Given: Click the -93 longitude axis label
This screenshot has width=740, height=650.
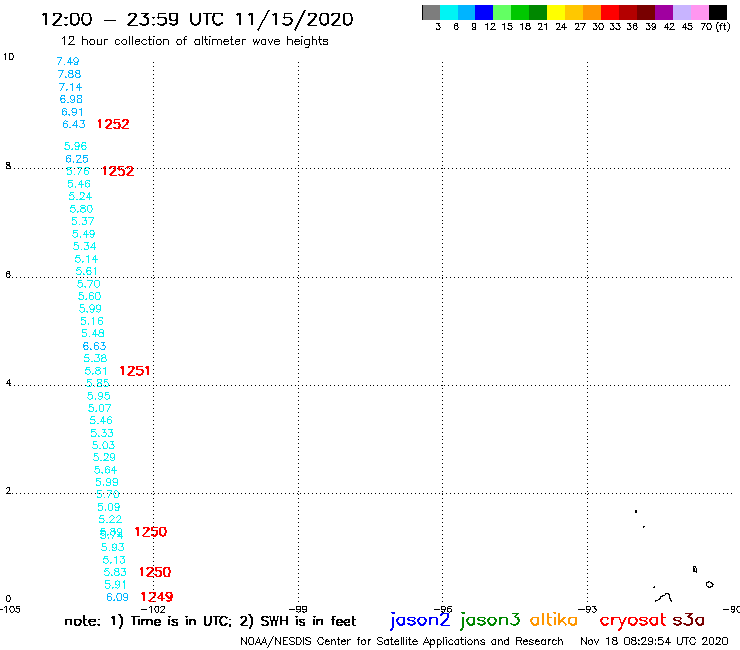Looking at the screenshot, I should (x=588, y=609).
